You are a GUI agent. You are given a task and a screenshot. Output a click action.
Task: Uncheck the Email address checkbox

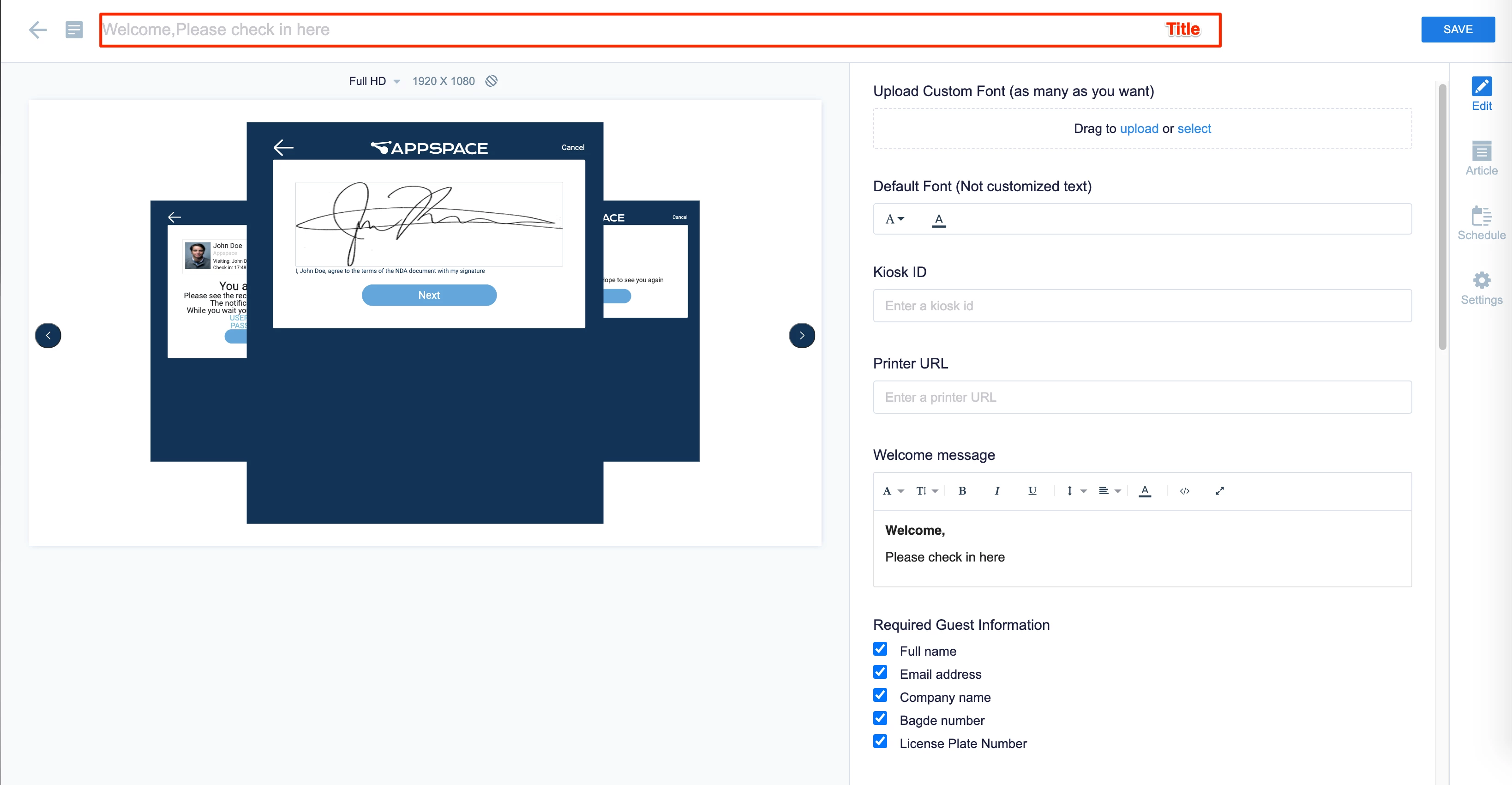coord(880,672)
